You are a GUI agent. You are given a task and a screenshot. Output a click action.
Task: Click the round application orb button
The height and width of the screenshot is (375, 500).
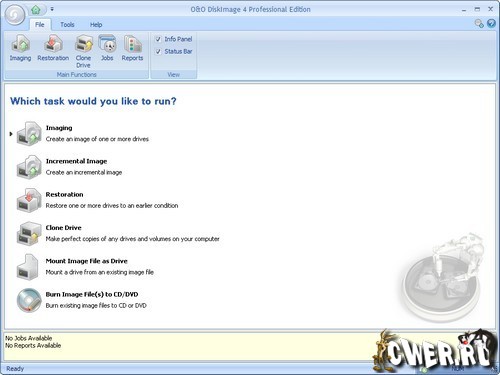click(15, 15)
